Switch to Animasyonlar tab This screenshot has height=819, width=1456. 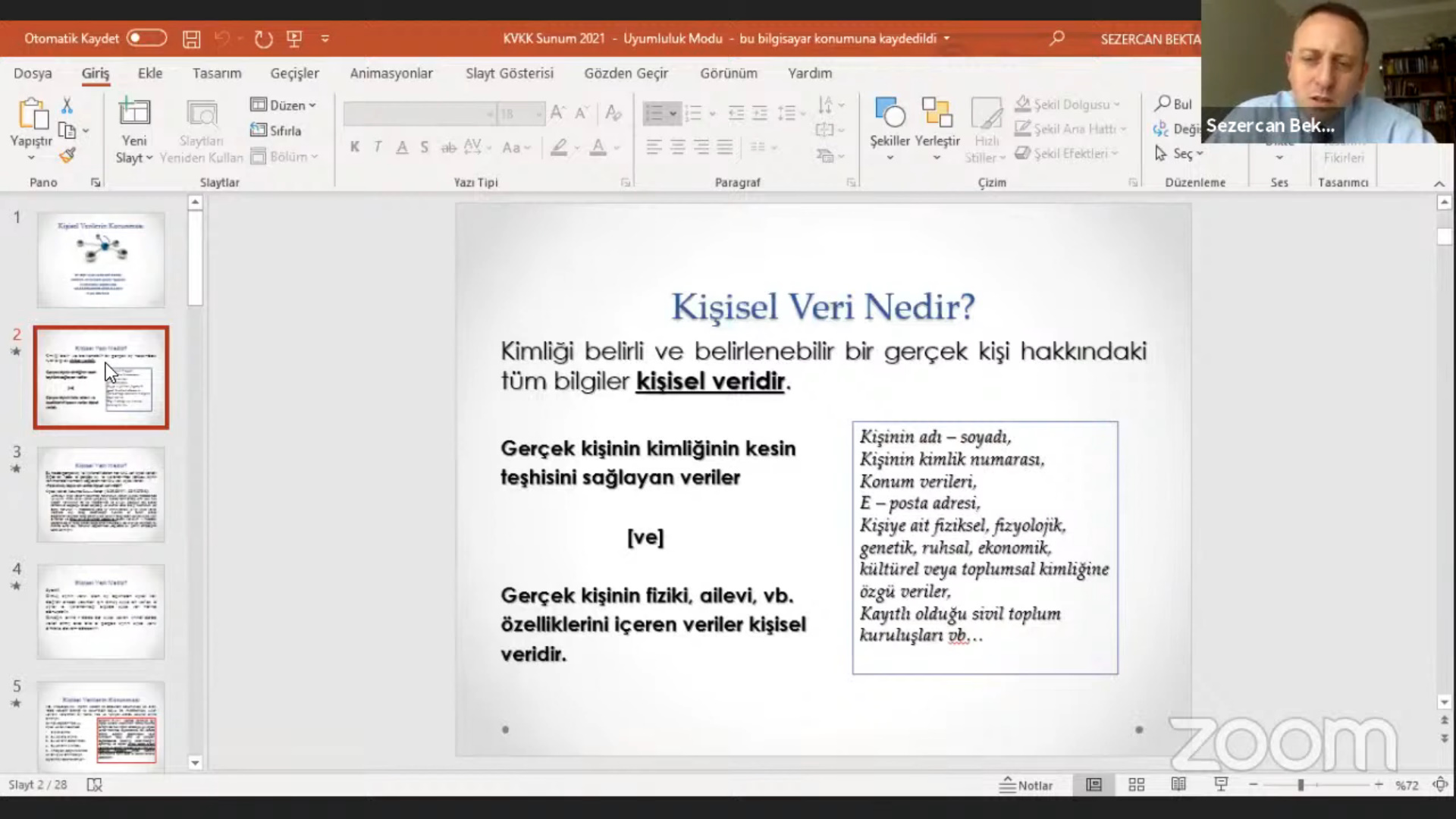pyautogui.click(x=391, y=73)
